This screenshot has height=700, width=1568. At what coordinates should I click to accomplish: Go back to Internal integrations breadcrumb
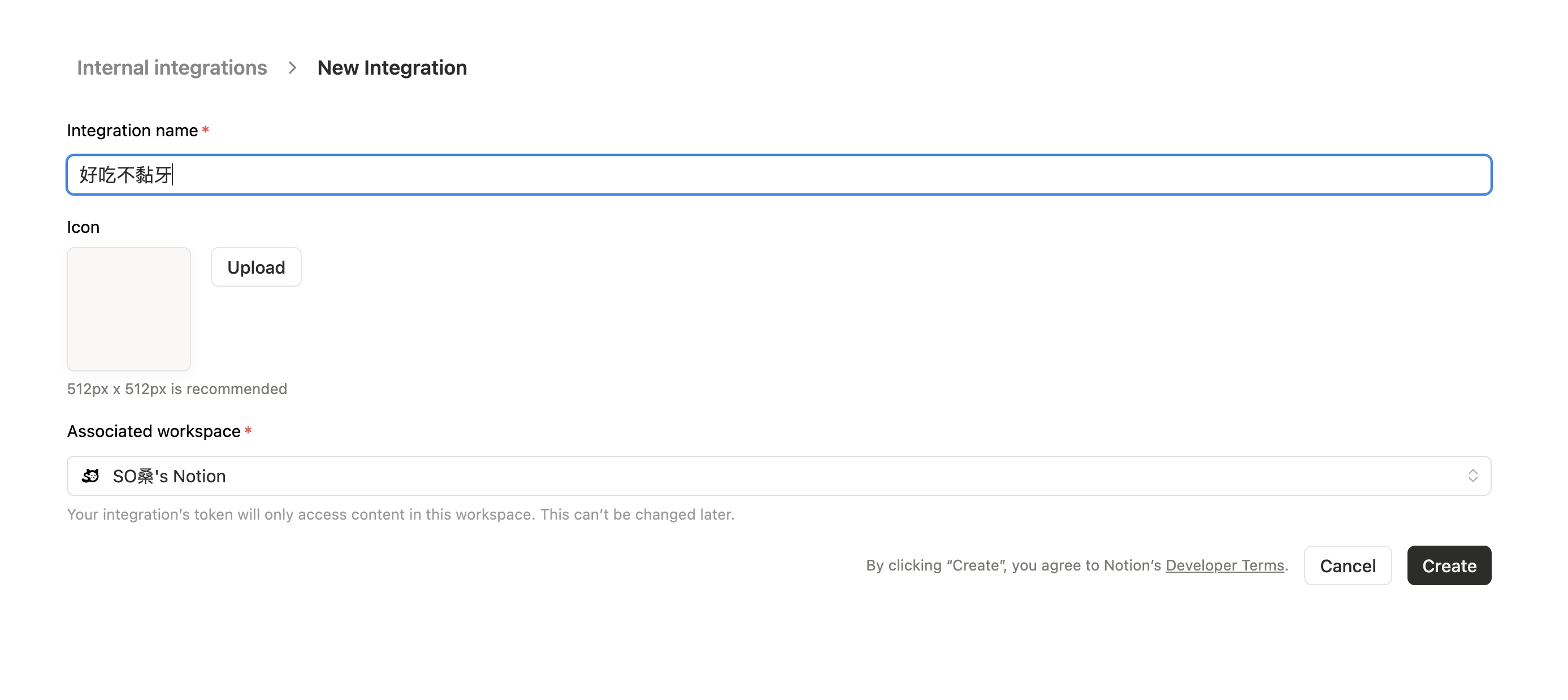click(x=172, y=67)
